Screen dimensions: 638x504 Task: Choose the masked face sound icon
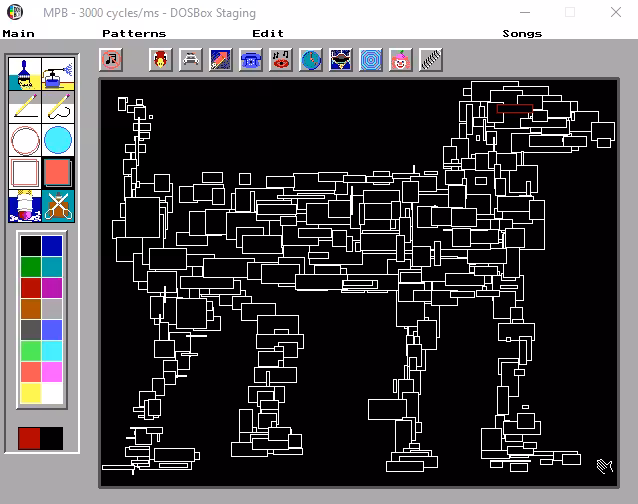(341, 60)
